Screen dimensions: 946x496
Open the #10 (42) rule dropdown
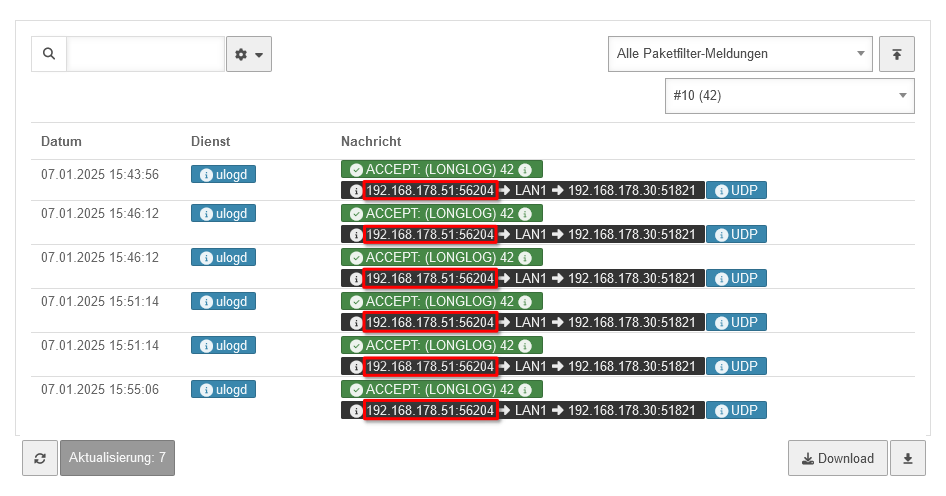[788, 96]
